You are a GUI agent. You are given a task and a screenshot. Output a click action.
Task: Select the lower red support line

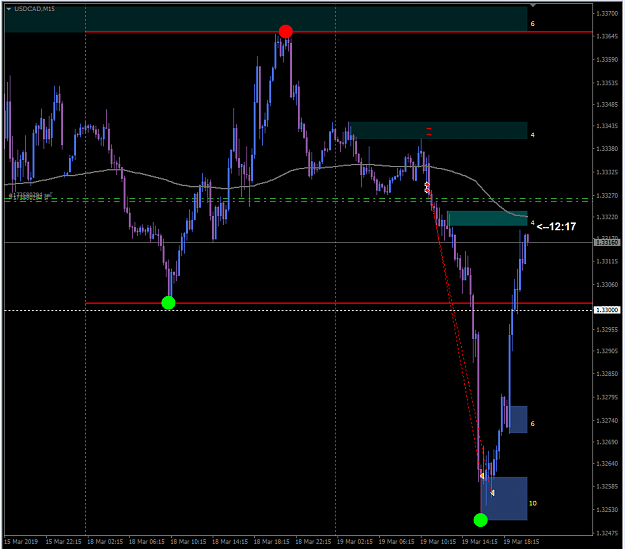[x=339, y=303]
